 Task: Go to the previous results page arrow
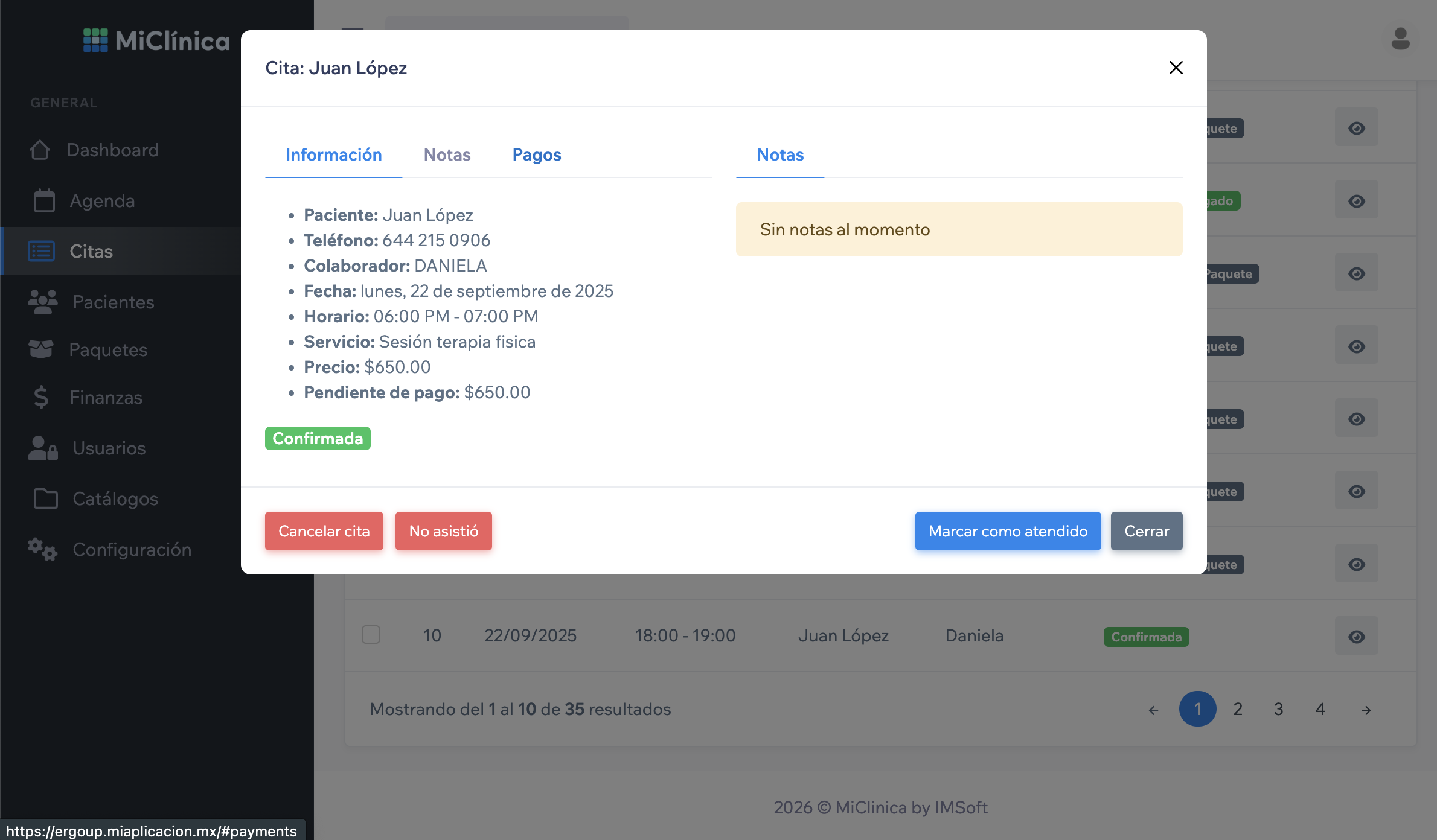click(1153, 710)
